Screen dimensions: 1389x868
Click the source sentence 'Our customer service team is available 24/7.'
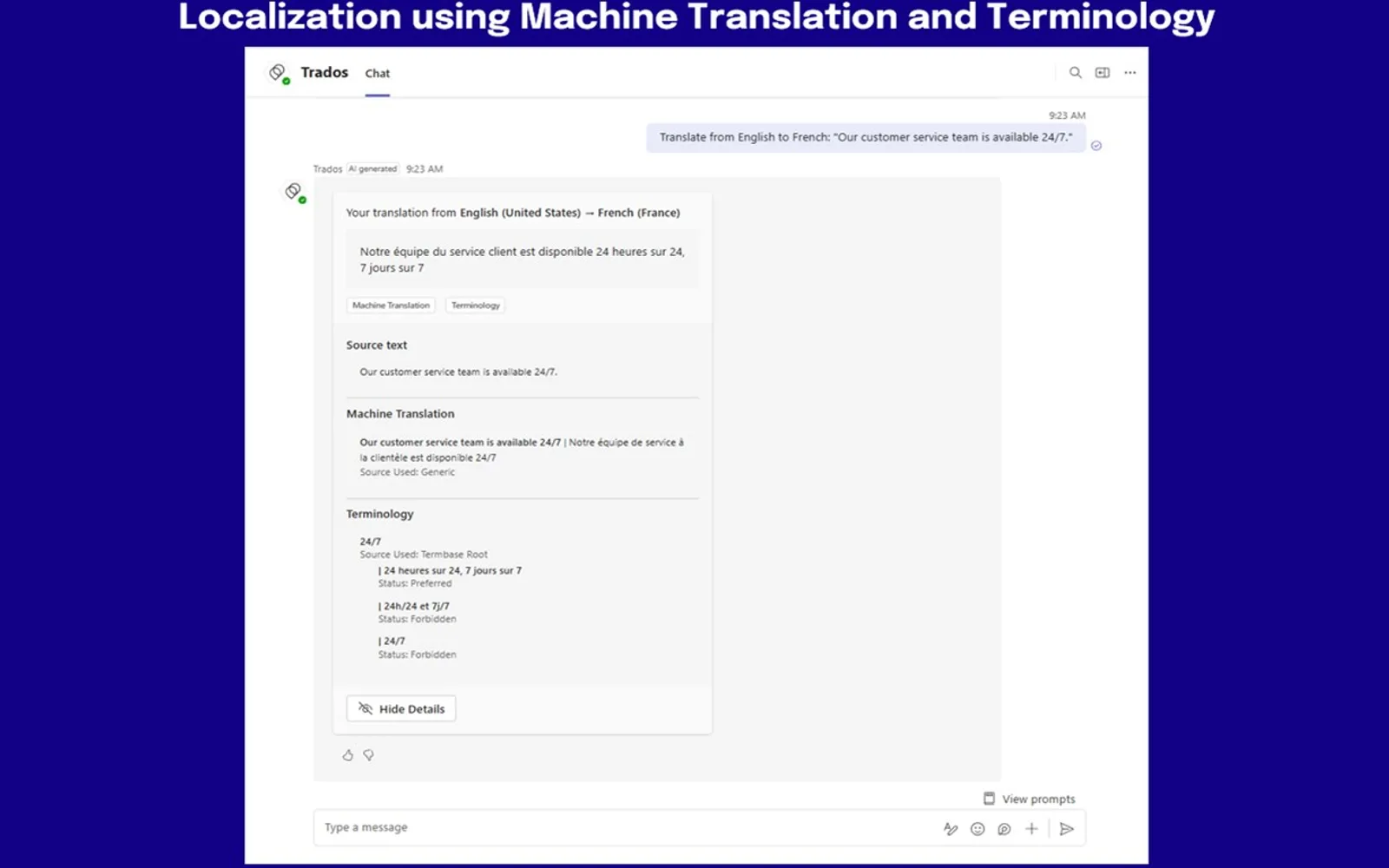pos(458,372)
